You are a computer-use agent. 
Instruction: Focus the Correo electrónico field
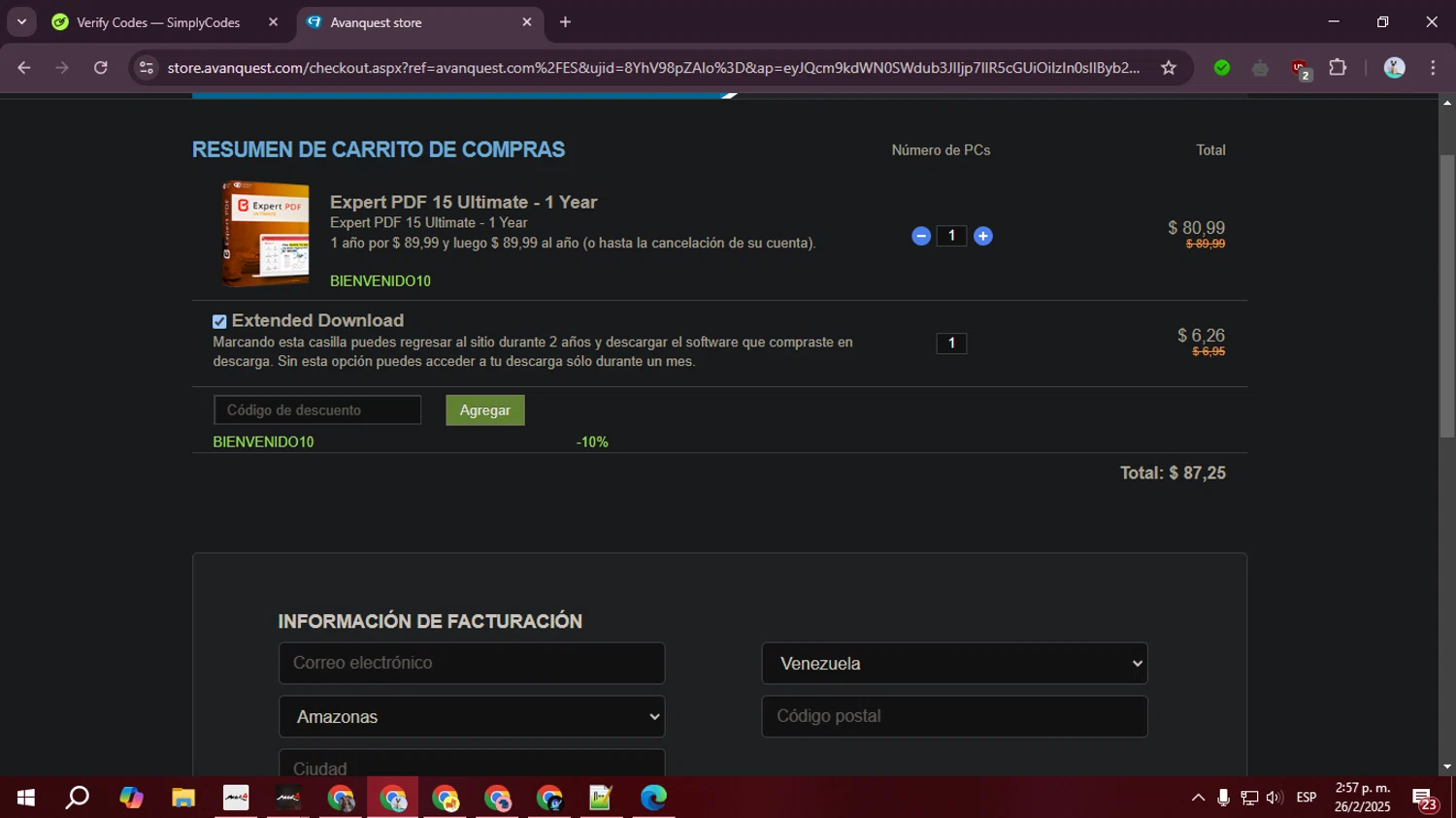472,663
